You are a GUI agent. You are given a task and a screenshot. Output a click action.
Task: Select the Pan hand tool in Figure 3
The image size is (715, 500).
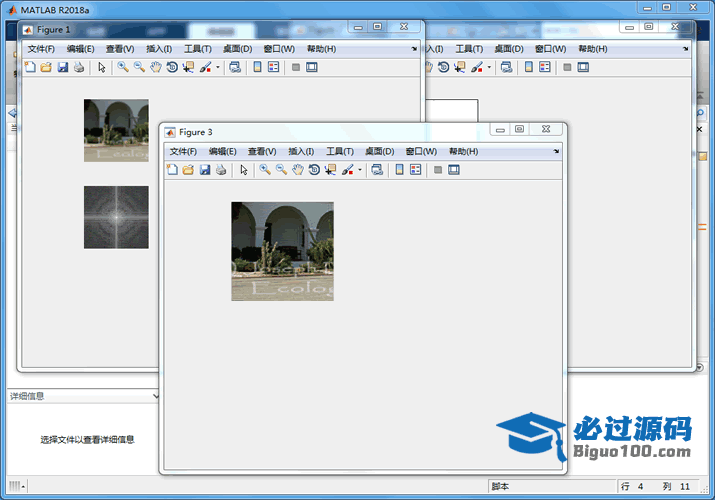tap(297, 170)
